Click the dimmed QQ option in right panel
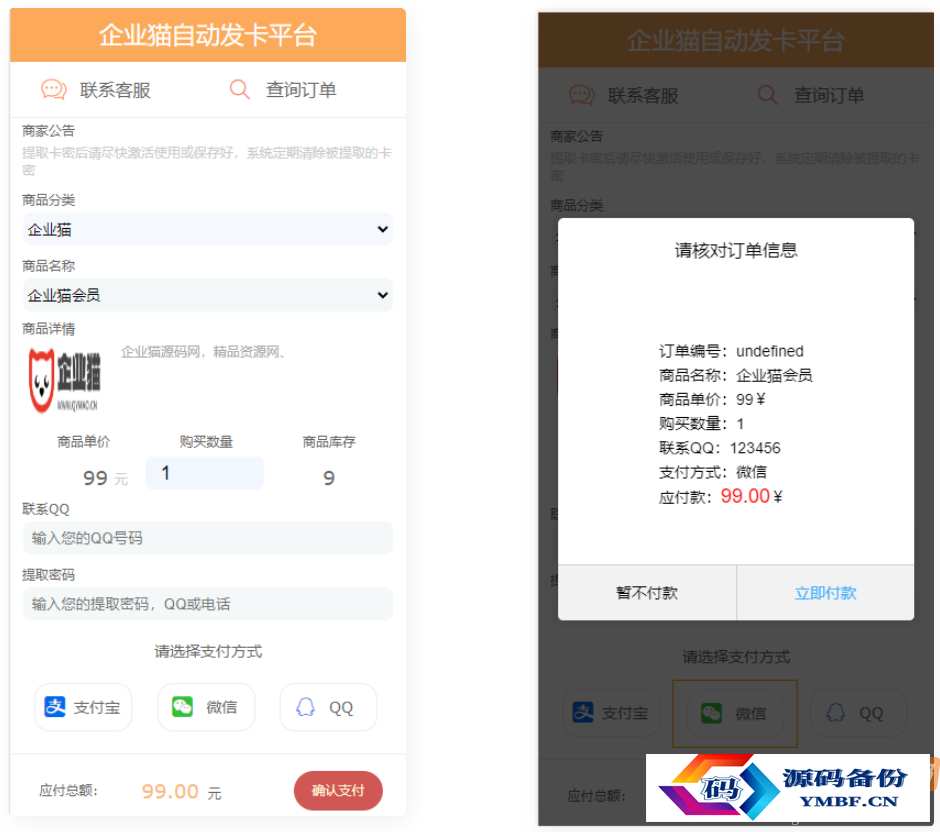The height and width of the screenshot is (832, 940). (858, 713)
